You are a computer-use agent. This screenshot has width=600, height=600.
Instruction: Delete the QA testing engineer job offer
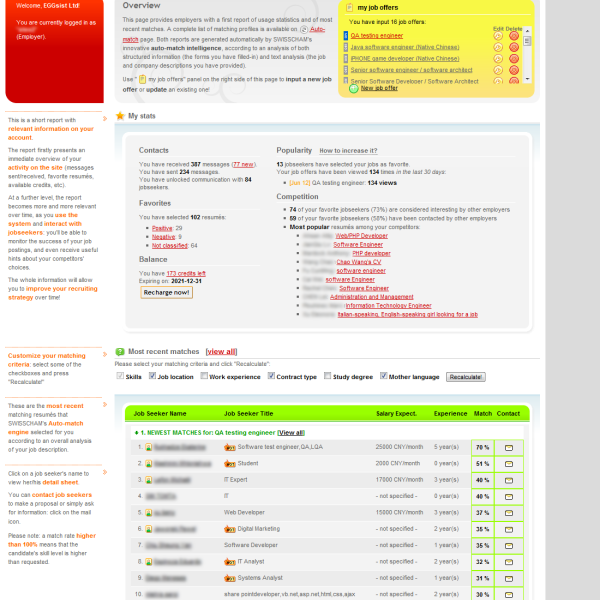[x=514, y=36]
